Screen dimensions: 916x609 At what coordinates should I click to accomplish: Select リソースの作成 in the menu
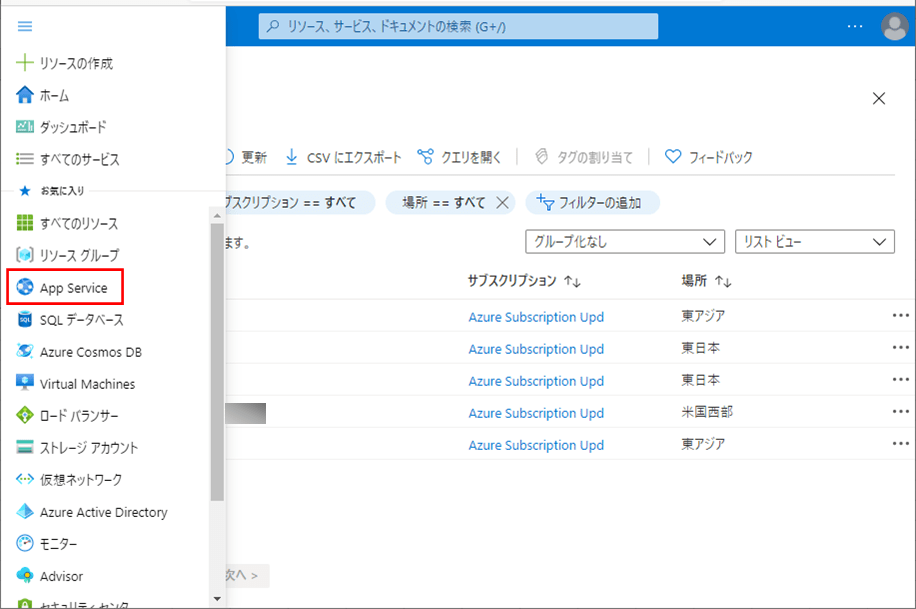pos(76,63)
